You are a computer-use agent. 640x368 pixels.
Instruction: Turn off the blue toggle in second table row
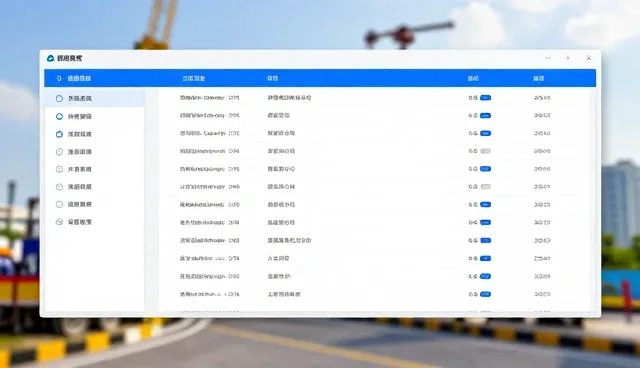485,116
